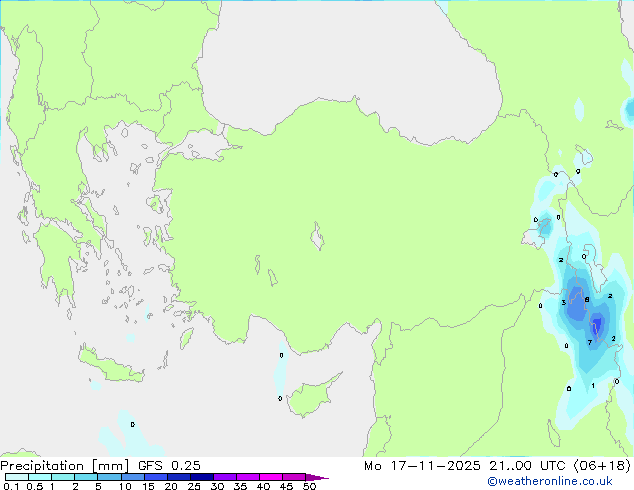
Task: Click the 2–5 mm legend color box
Action: tap(86, 477)
